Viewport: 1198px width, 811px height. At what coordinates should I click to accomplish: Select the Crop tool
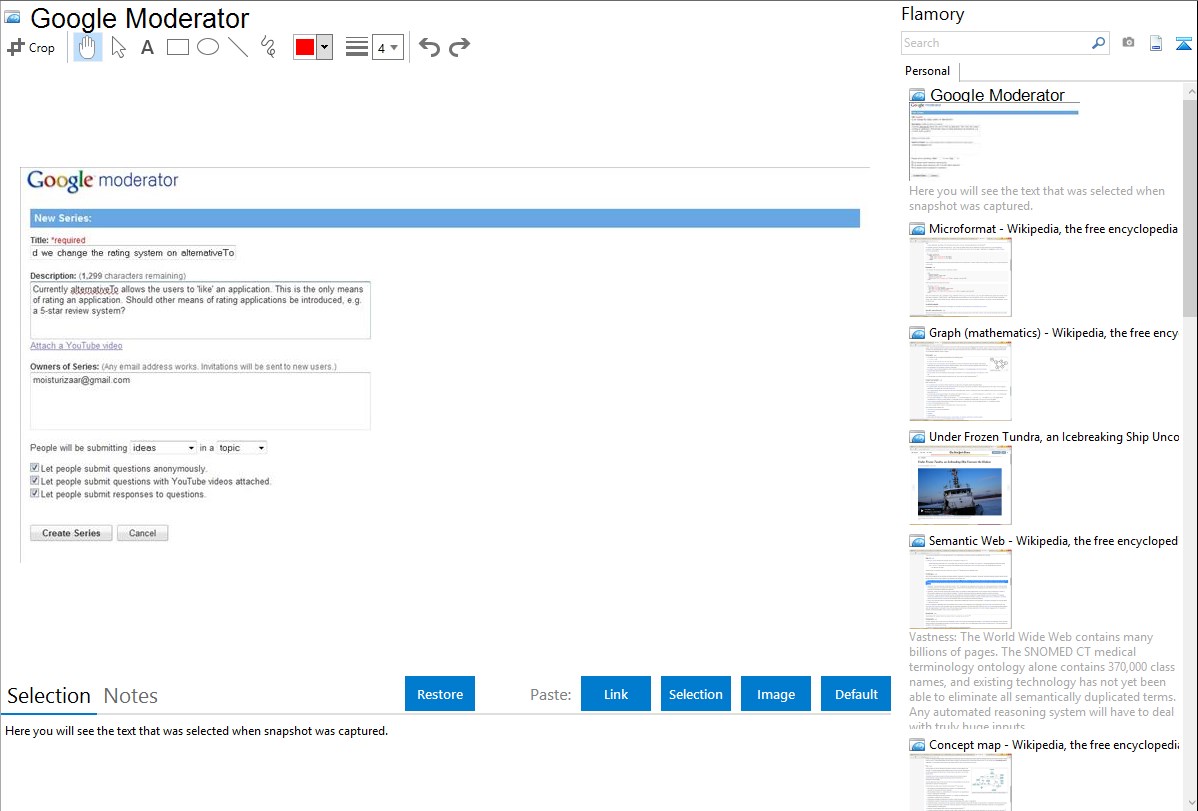[31, 47]
